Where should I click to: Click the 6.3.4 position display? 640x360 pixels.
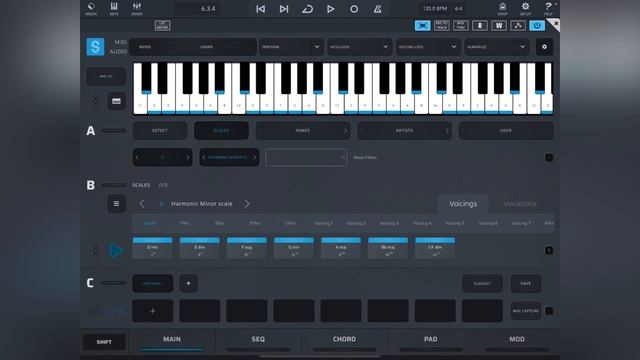click(x=208, y=9)
